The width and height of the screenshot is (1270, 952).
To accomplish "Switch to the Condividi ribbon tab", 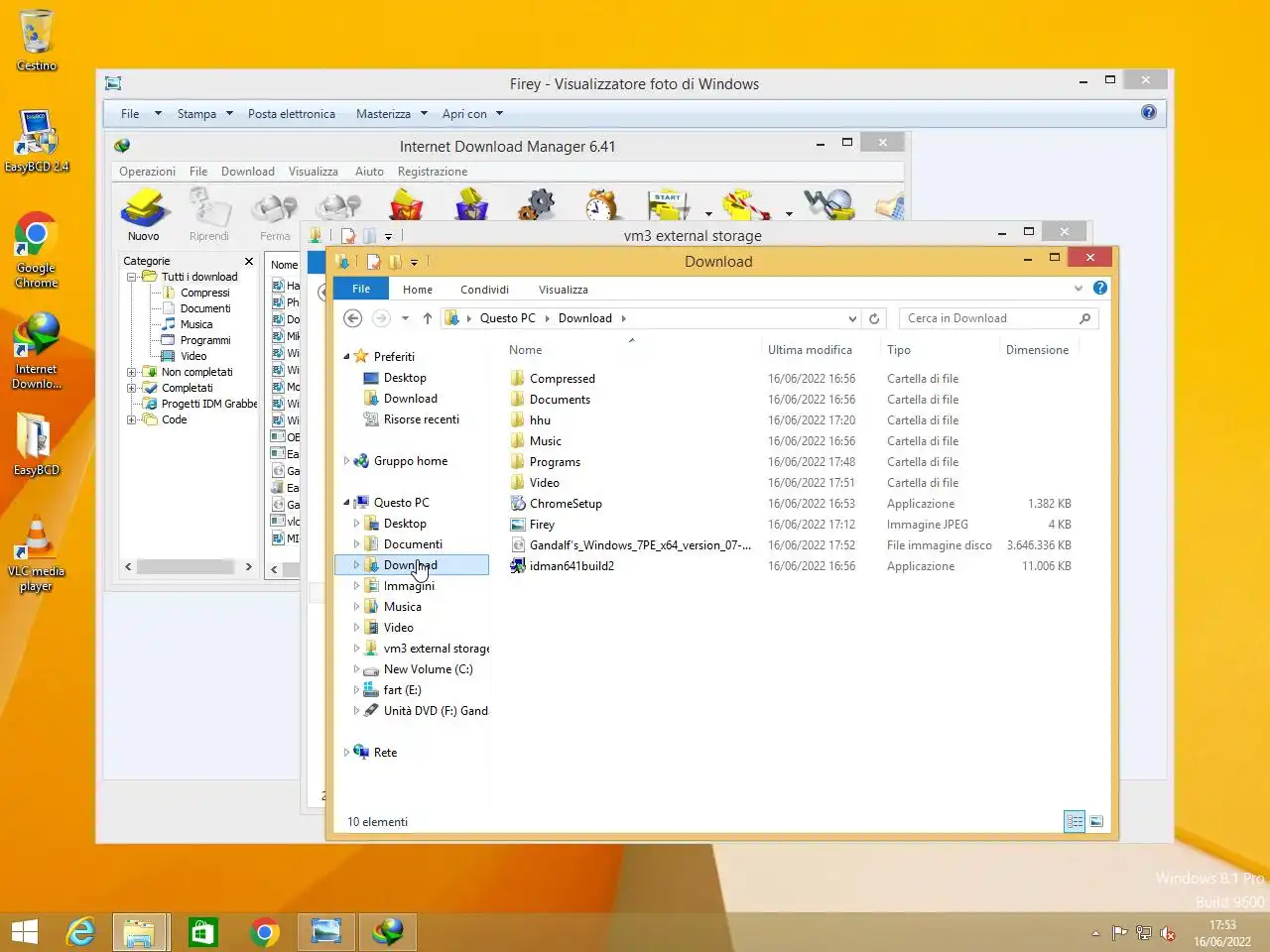I will 484,290.
